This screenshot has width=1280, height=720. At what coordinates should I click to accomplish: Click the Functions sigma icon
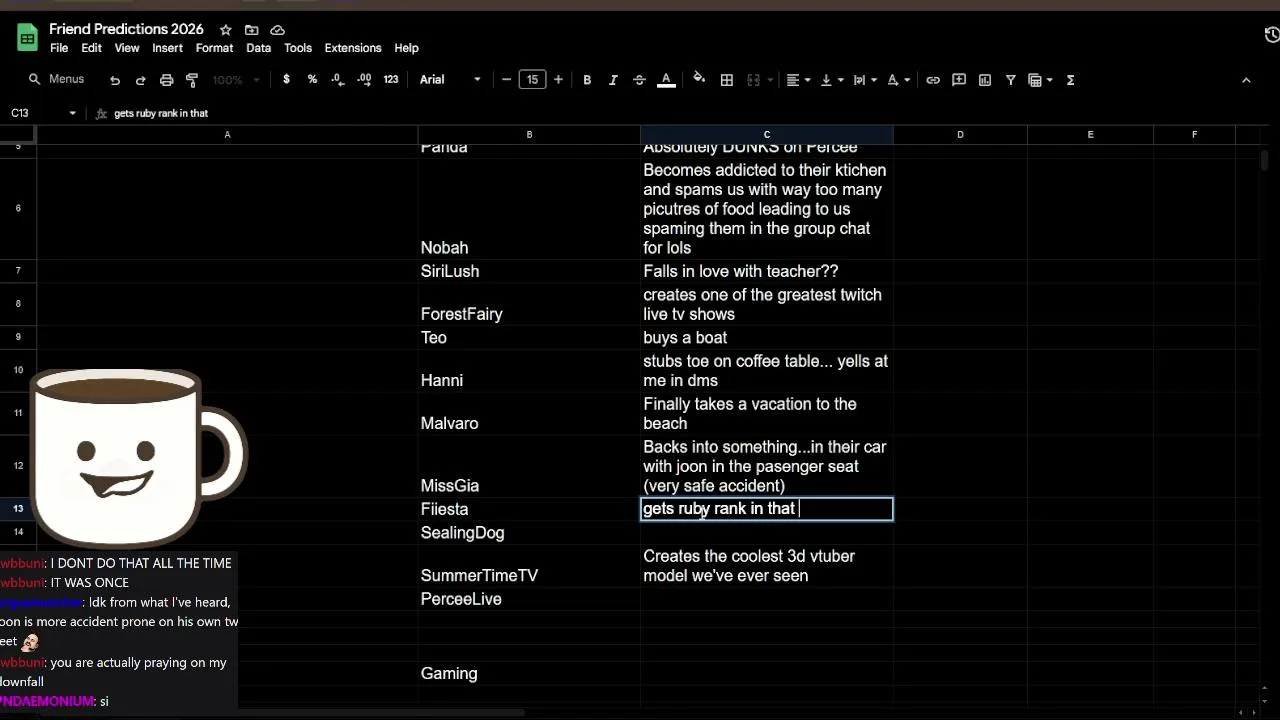[x=1070, y=80]
